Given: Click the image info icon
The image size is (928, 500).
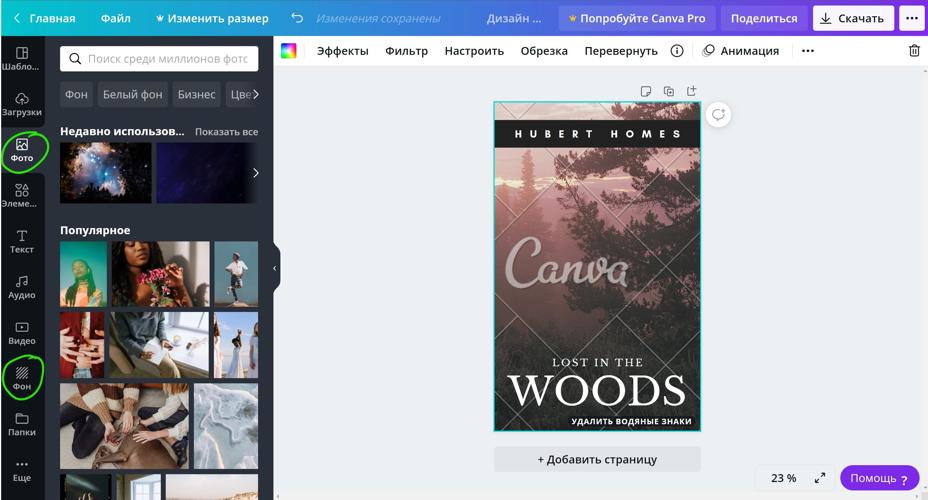Looking at the screenshot, I should pos(677,51).
